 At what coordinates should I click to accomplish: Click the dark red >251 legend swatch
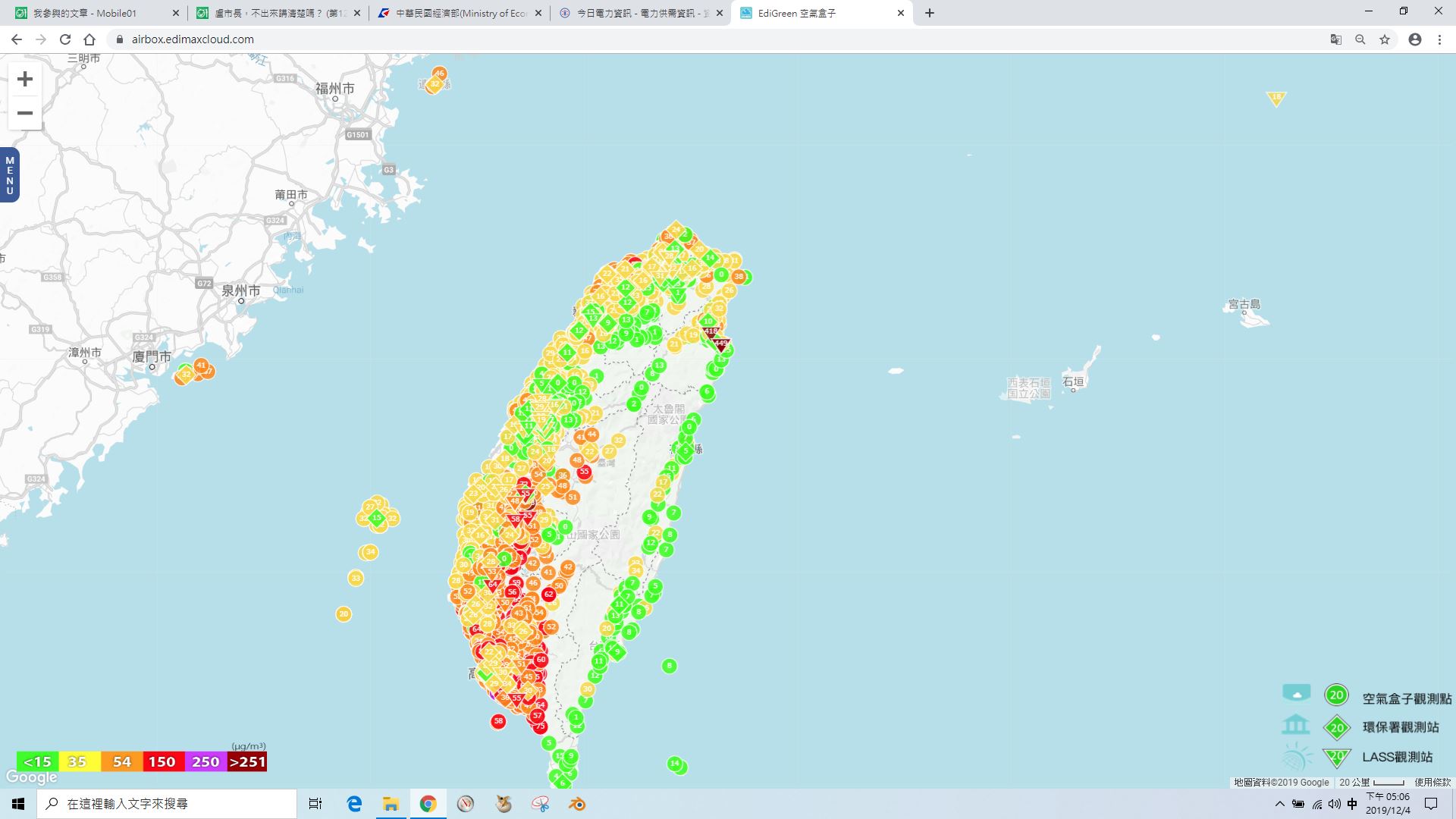point(247,761)
